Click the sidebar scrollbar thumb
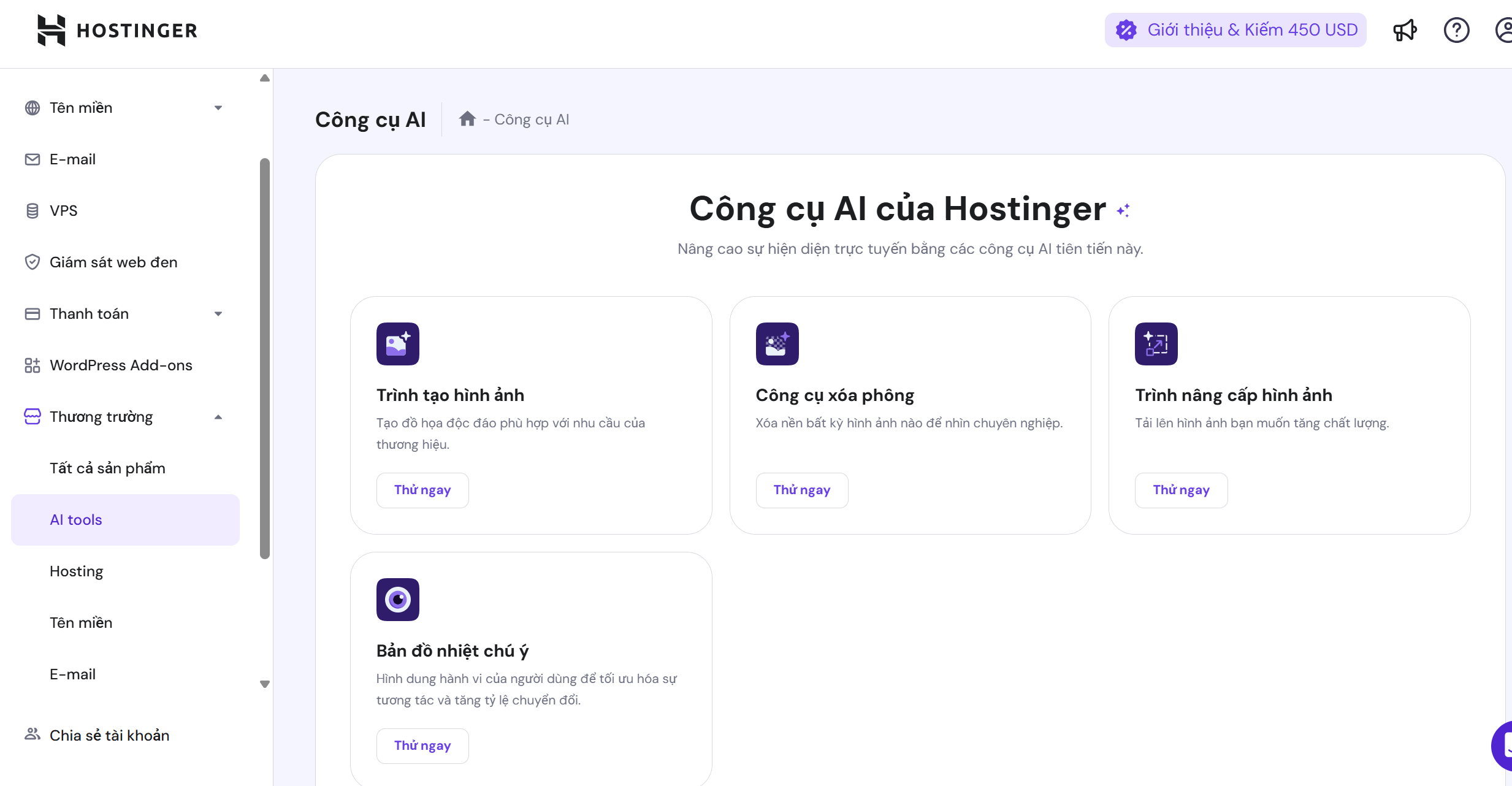The height and width of the screenshot is (786, 1512). tap(265, 359)
